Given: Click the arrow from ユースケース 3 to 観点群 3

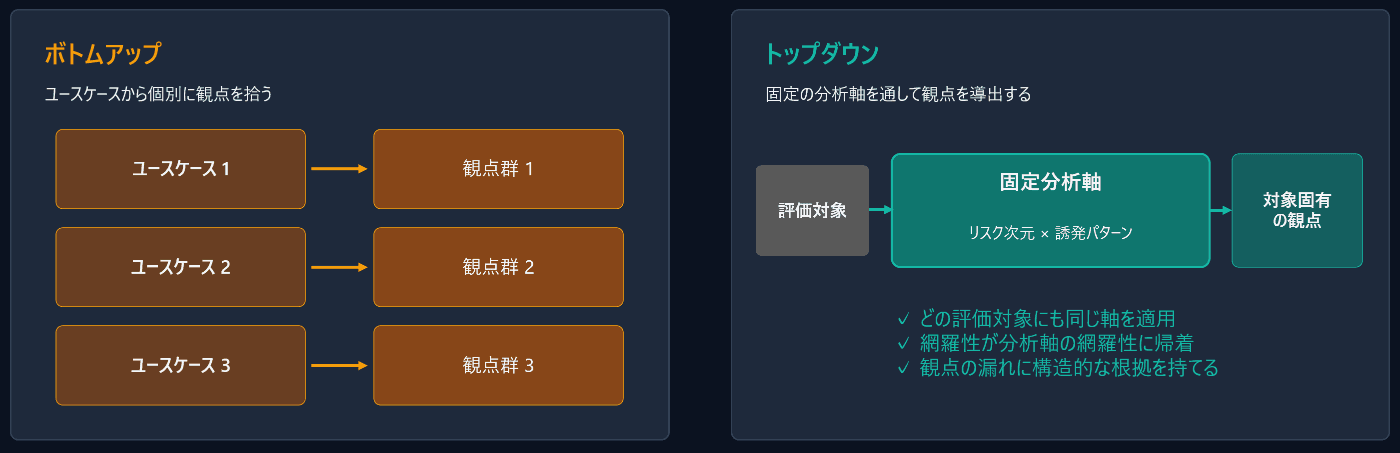Looking at the screenshot, I should coord(340,365).
